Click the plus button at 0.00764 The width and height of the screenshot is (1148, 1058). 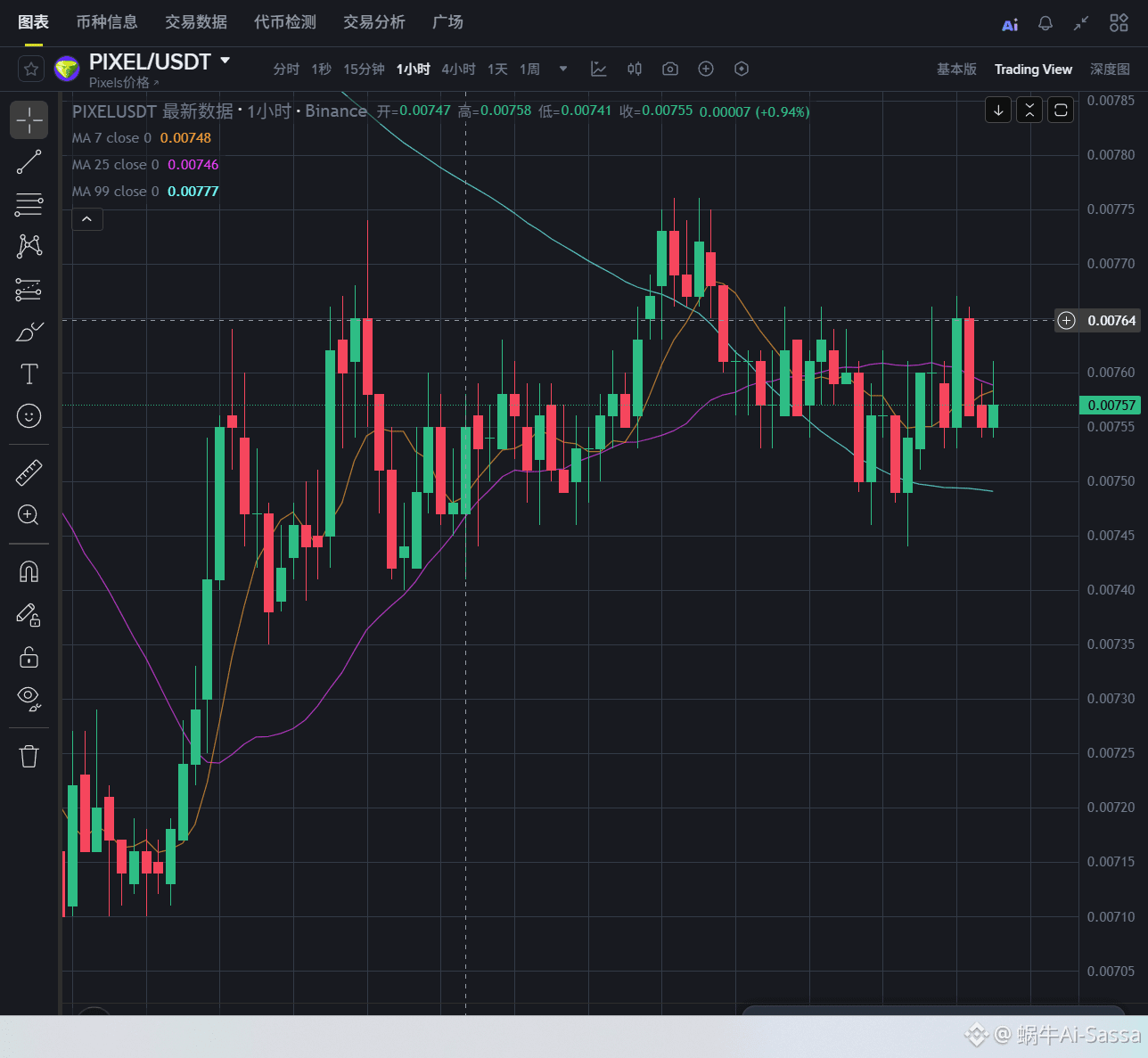click(1067, 321)
